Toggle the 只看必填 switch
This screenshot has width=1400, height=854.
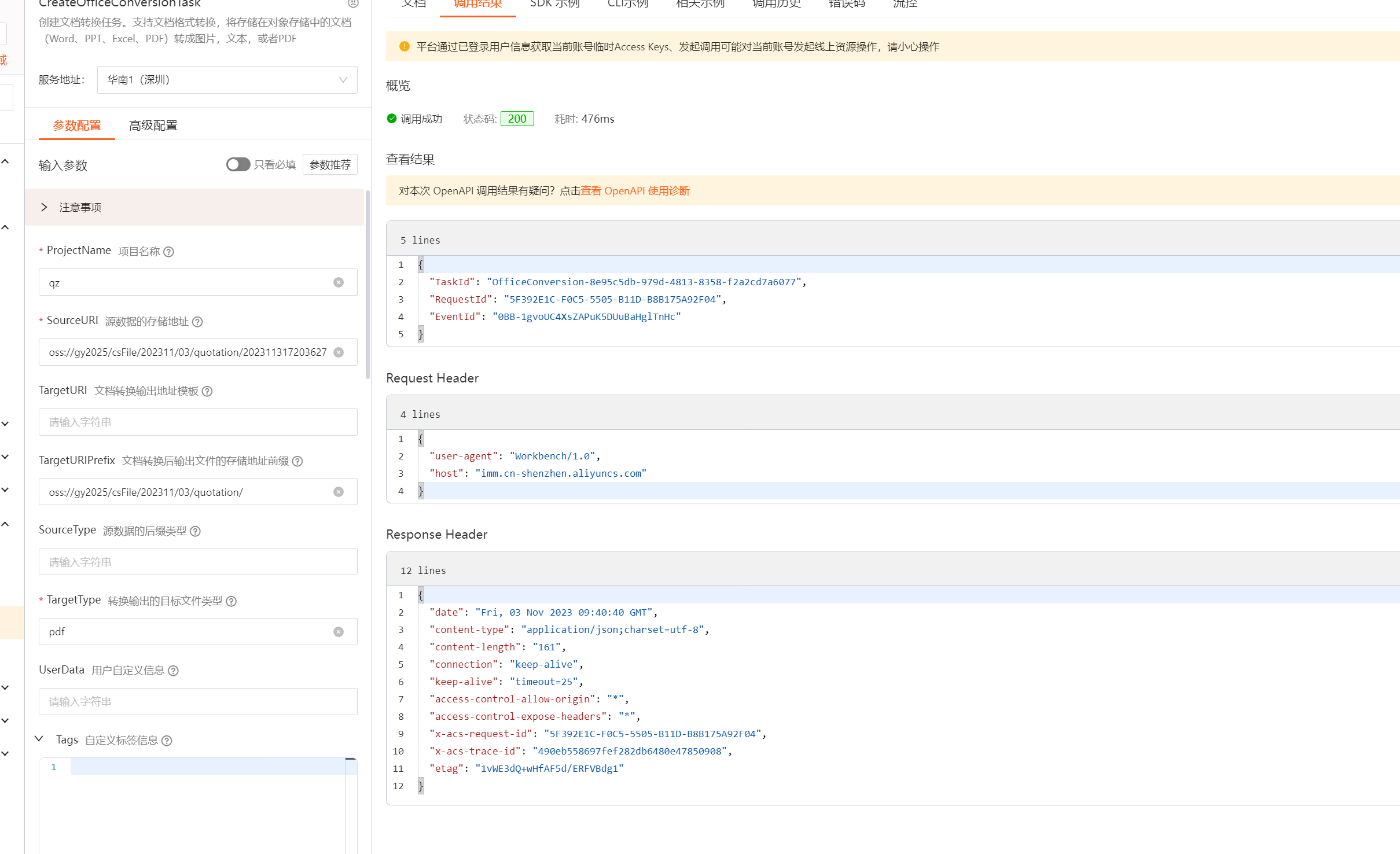pyautogui.click(x=238, y=164)
